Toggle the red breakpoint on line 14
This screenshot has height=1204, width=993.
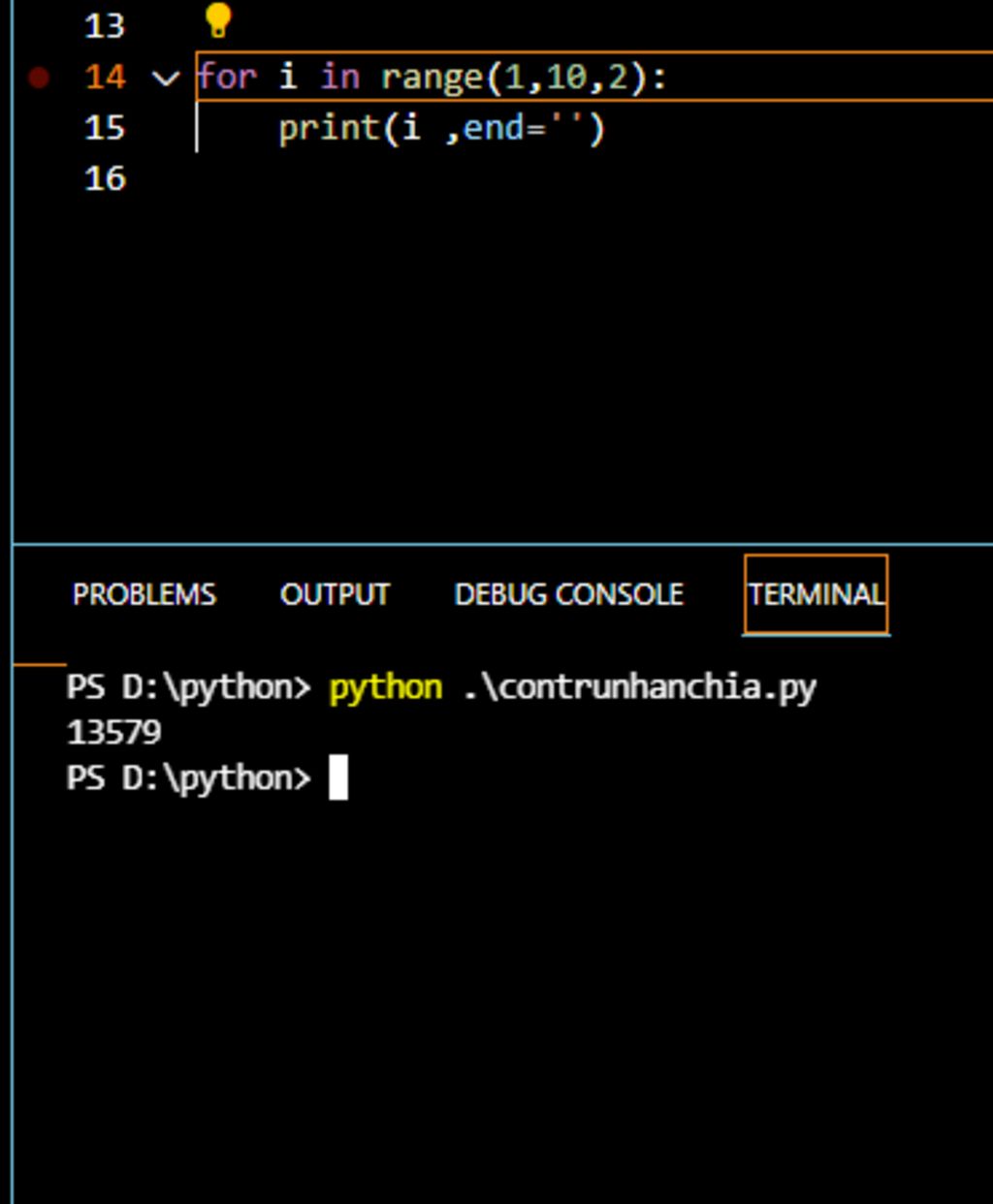coord(39,77)
